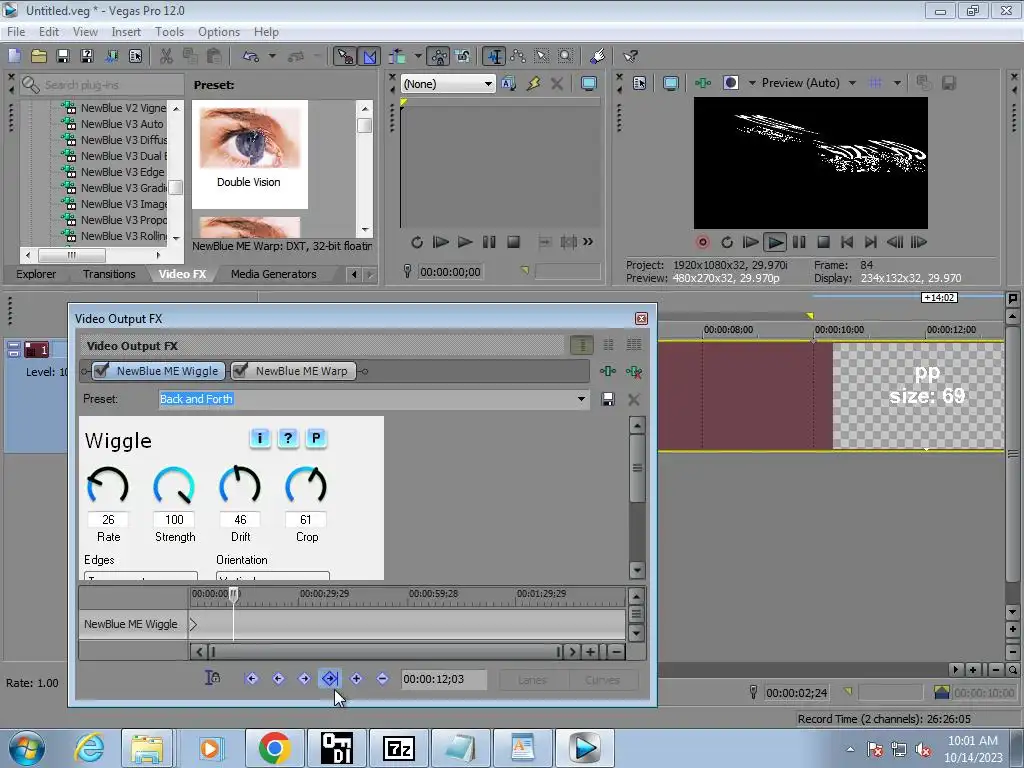Open the Preset dropdown showing Back and Forth
Image resolution: width=1024 pixels, height=768 pixels.
point(581,399)
